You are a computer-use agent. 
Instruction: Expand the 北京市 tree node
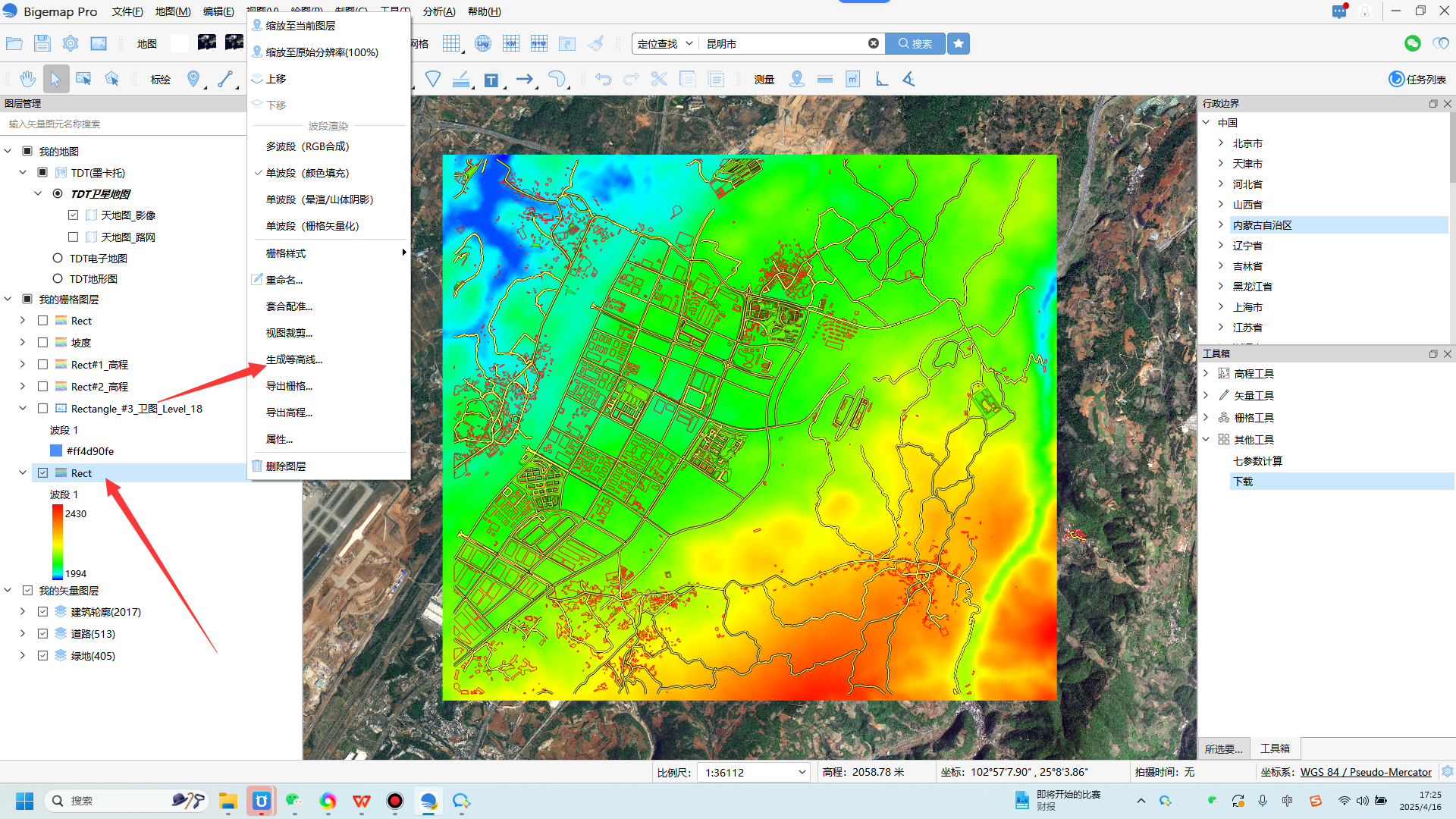coord(1221,143)
